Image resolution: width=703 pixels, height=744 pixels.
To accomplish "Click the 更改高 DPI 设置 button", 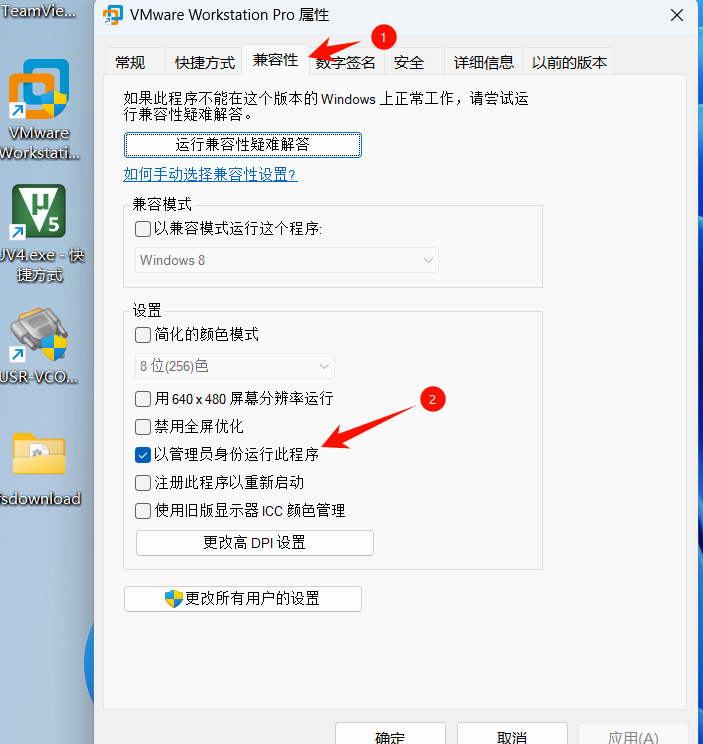I will click(255, 543).
